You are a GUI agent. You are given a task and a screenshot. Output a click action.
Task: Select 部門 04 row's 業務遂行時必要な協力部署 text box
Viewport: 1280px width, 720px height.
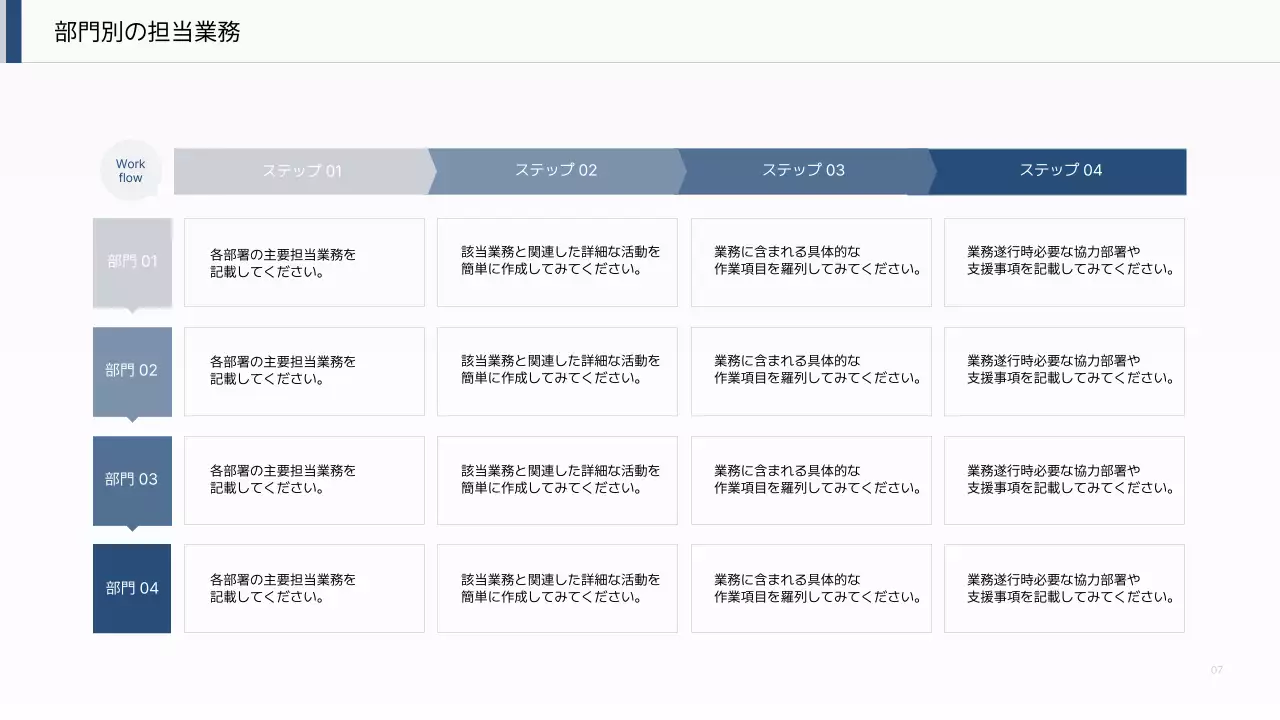(x=1064, y=588)
